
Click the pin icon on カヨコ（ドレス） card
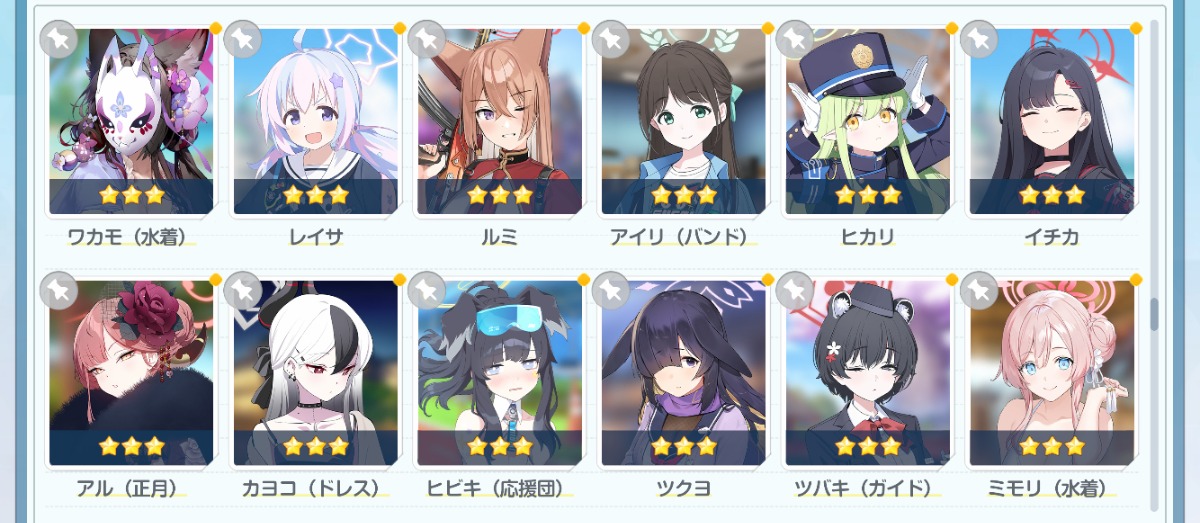click(242, 290)
